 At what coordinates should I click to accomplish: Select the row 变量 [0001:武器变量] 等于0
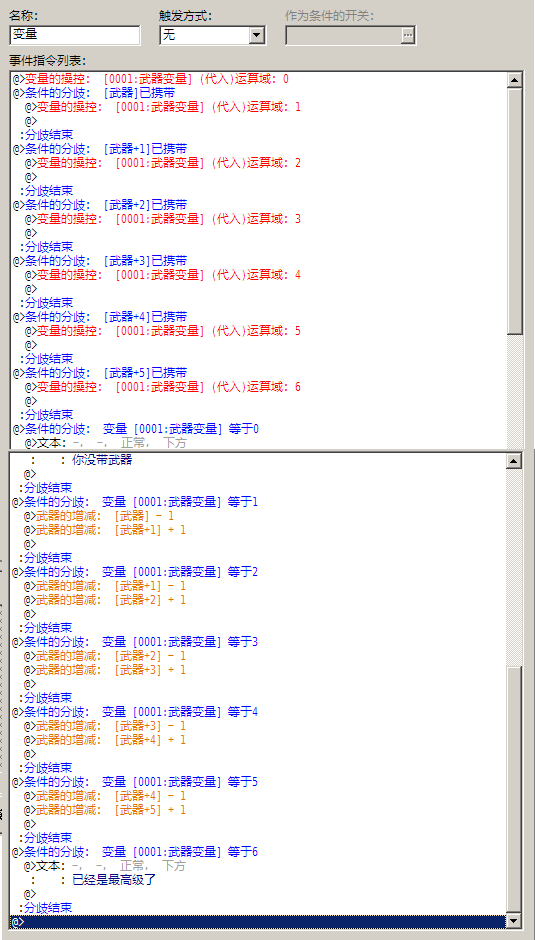(x=259, y=429)
